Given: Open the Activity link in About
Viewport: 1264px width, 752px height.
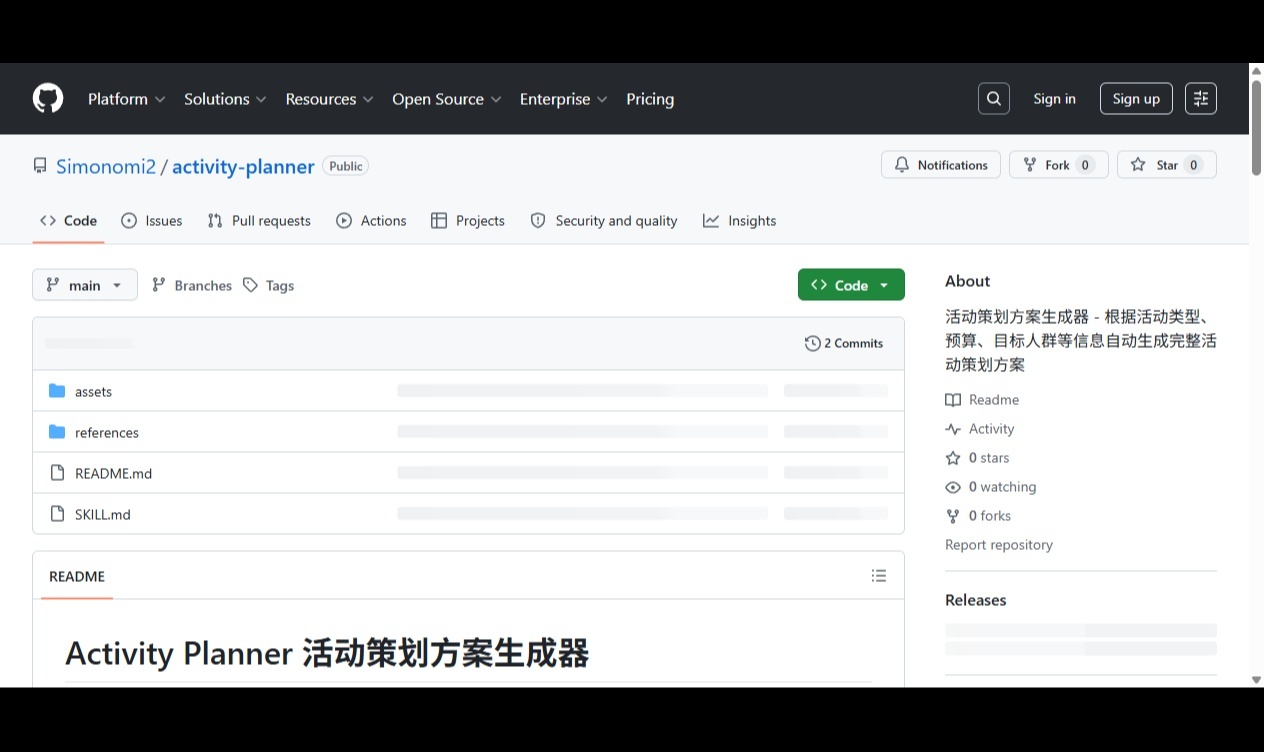Looking at the screenshot, I should (x=980, y=428).
